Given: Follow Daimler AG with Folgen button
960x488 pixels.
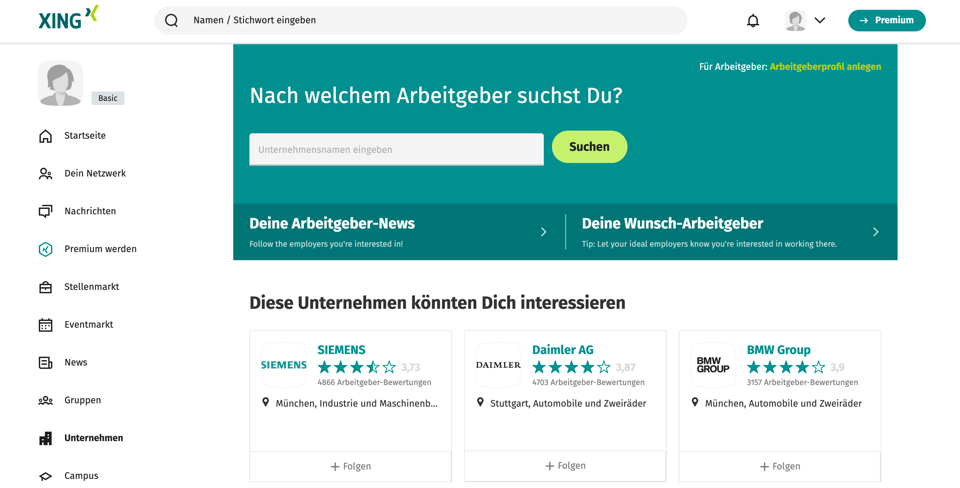Looking at the screenshot, I should click(x=565, y=466).
